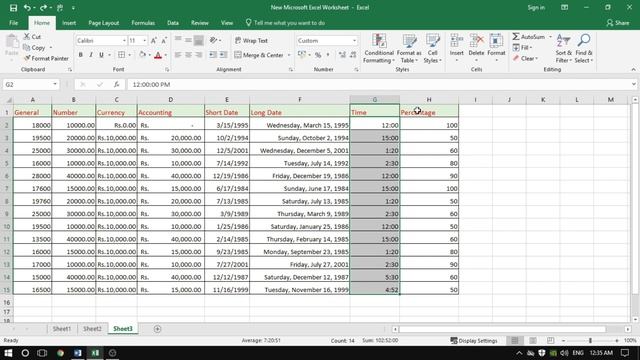Open the File menu
The image size is (640, 360).
click(x=13, y=23)
